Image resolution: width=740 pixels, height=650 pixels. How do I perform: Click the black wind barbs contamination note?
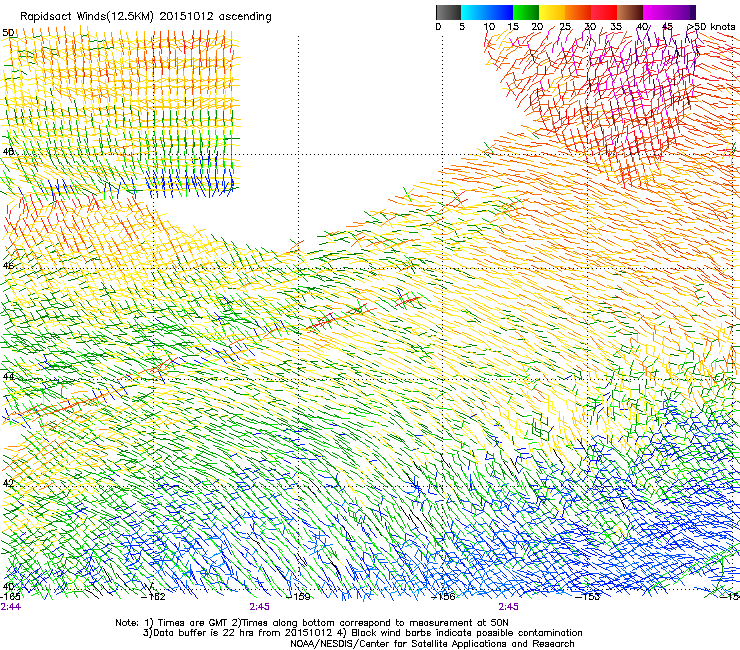461,633
